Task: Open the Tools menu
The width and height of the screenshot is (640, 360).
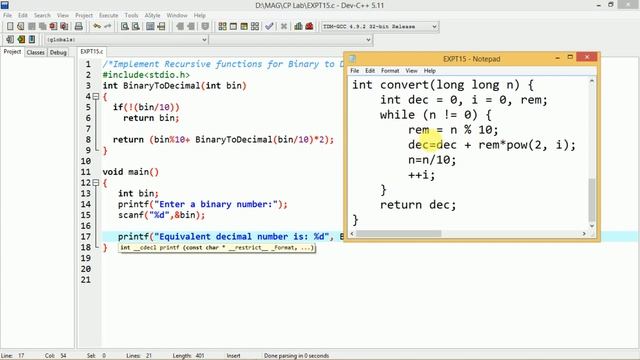Action: pyautogui.click(x=131, y=15)
